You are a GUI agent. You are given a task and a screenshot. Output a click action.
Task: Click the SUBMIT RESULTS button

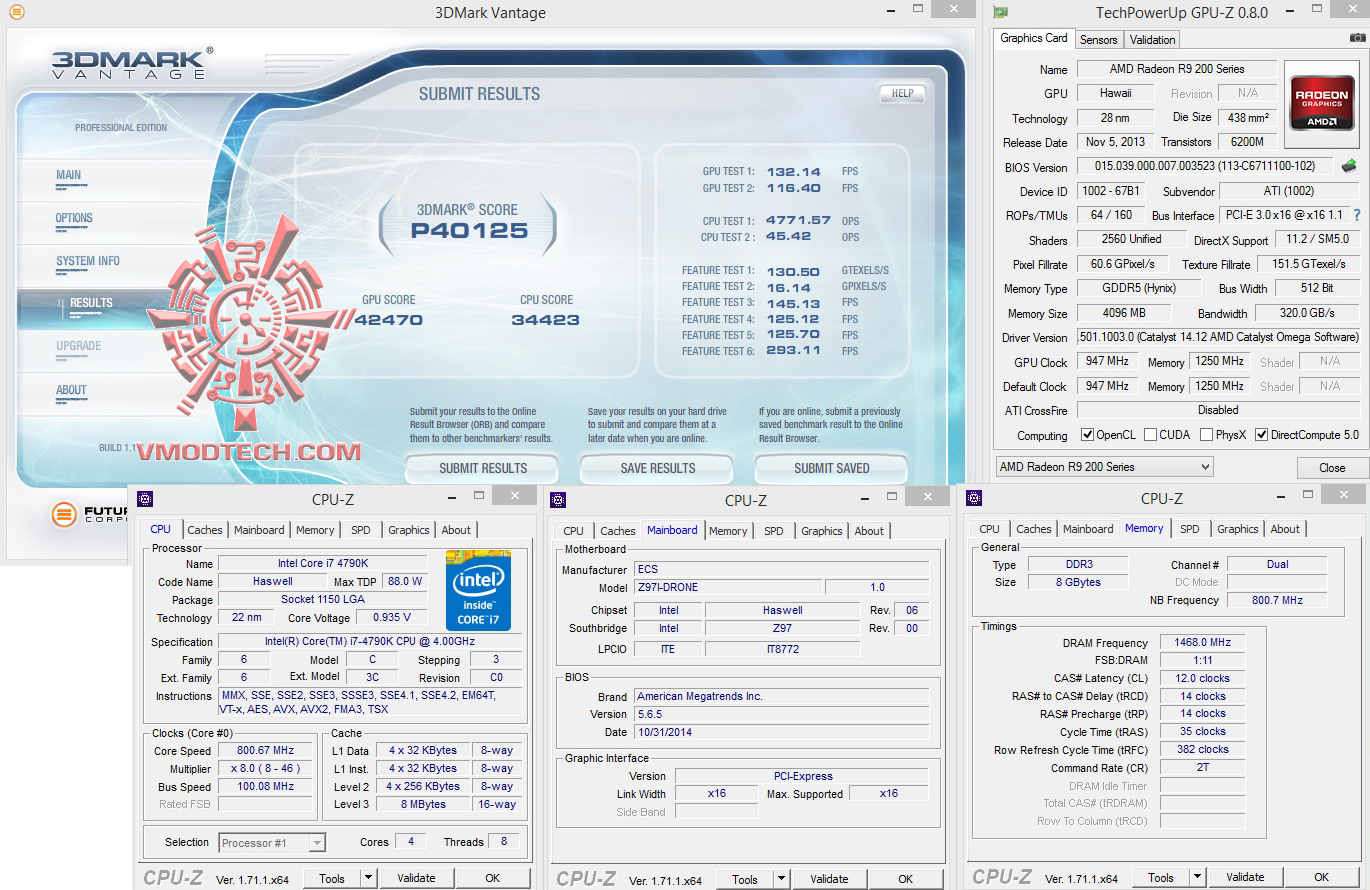pyautogui.click(x=483, y=468)
